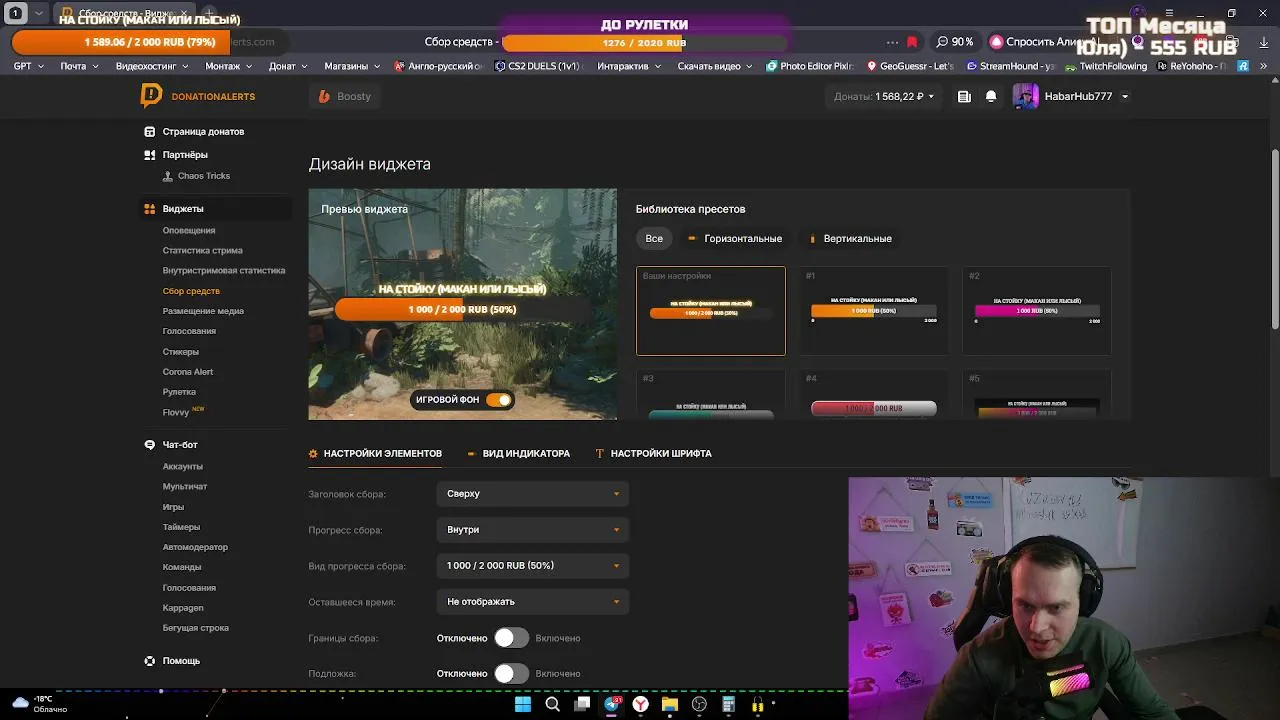Switch to Настройки элементов tab
This screenshot has width=1280, height=720.
click(x=375, y=454)
